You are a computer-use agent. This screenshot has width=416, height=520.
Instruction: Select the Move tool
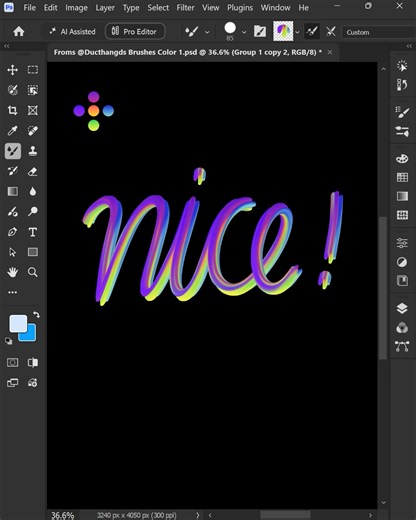tap(13, 70)
